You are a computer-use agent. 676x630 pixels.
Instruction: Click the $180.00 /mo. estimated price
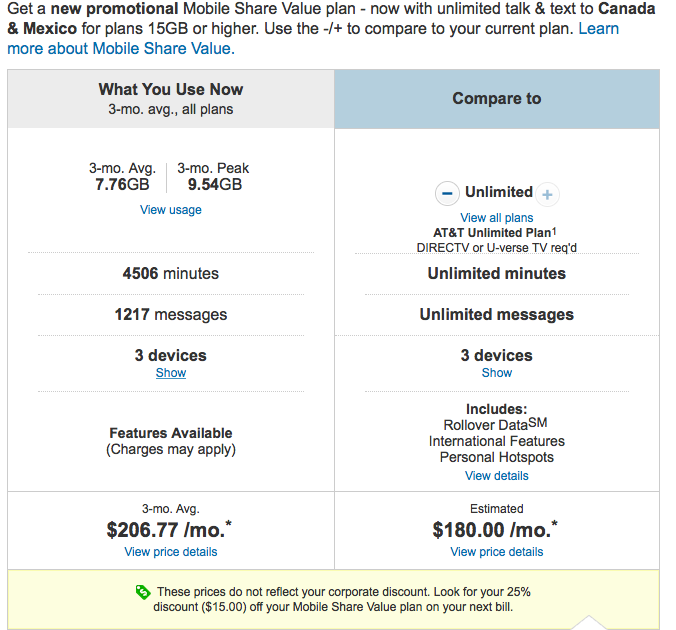(495, 530)
